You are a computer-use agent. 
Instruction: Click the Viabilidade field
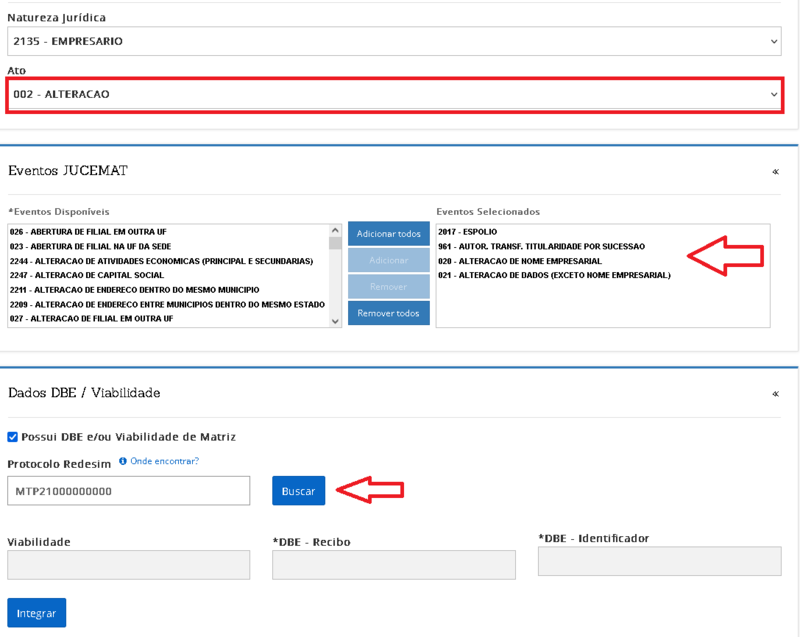pyautogui.click(x=129, y=565)
